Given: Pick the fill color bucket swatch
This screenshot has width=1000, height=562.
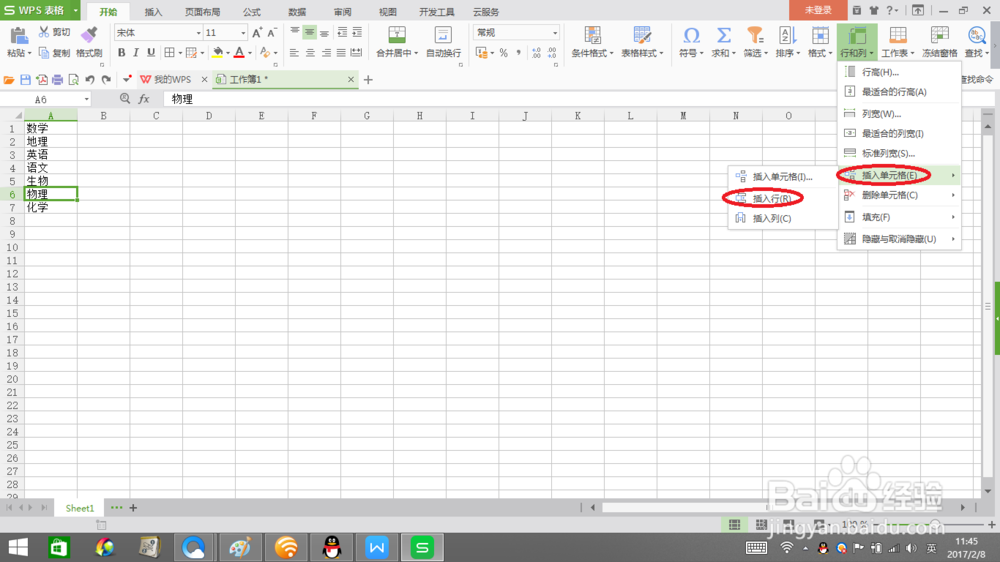Looking at the screenshot, I should [x=217, y=53].
